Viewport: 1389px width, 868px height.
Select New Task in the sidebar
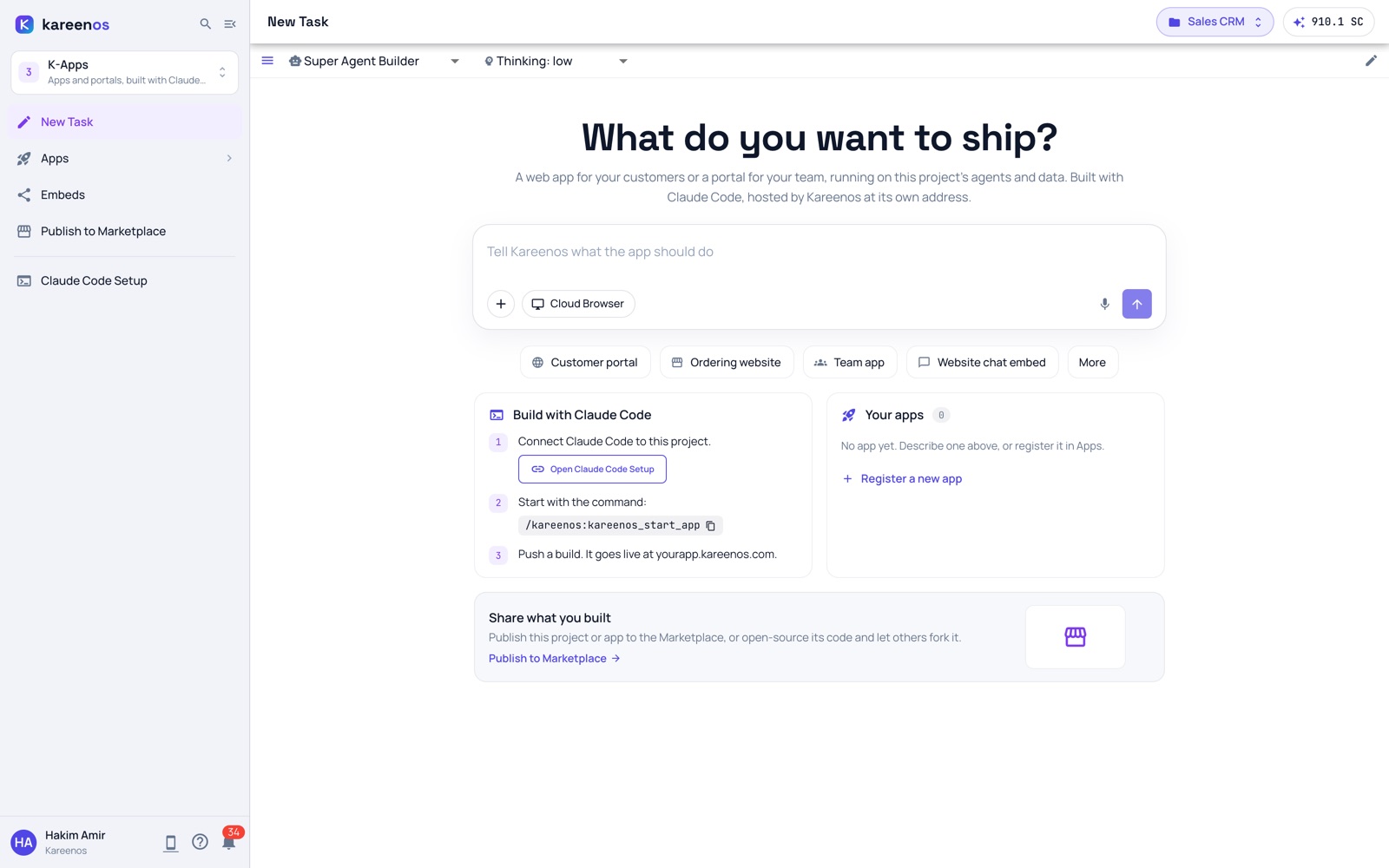tap(125, 122)
